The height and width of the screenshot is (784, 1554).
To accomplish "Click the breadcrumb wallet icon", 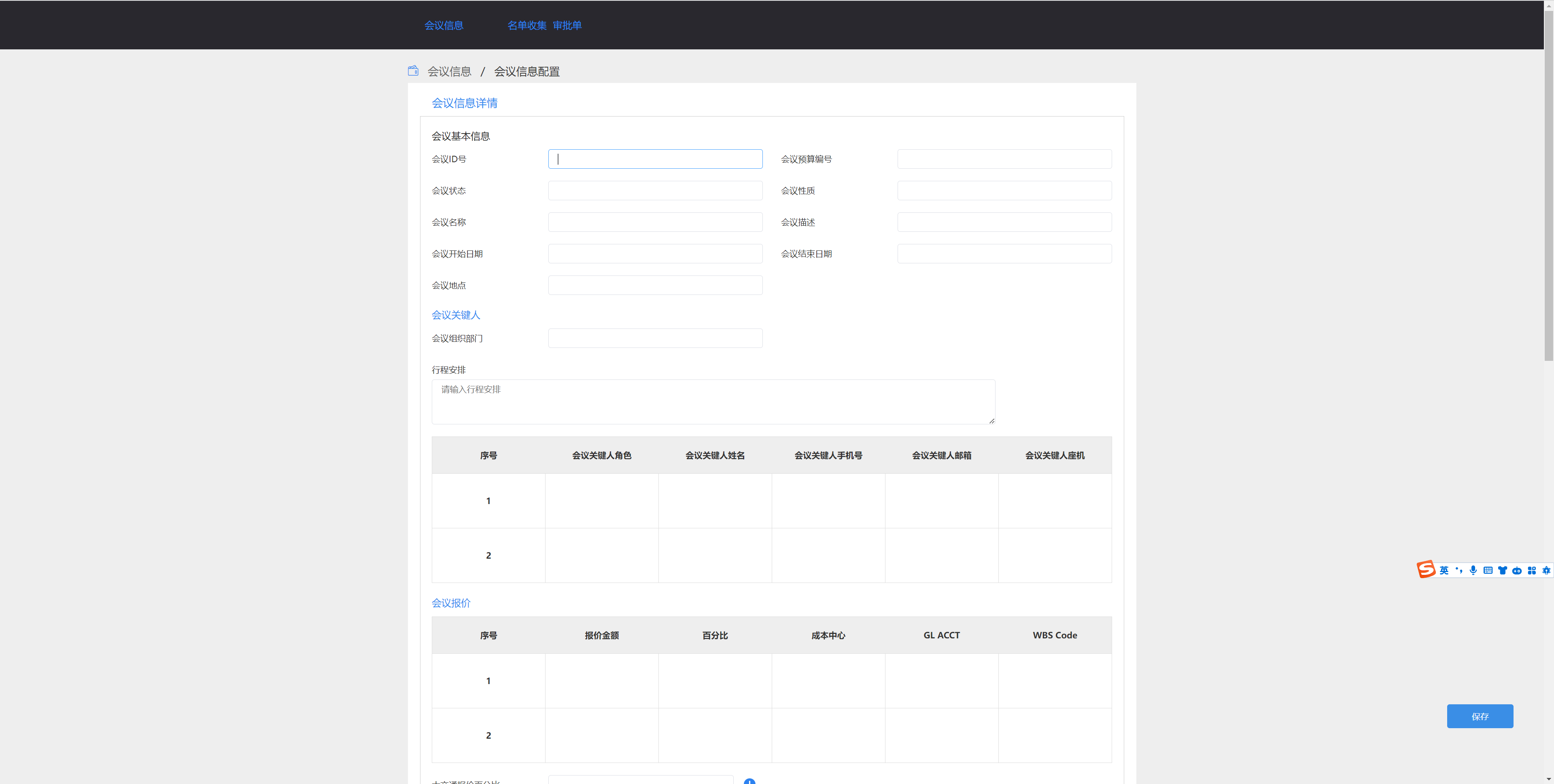I will tap(413, 70).
